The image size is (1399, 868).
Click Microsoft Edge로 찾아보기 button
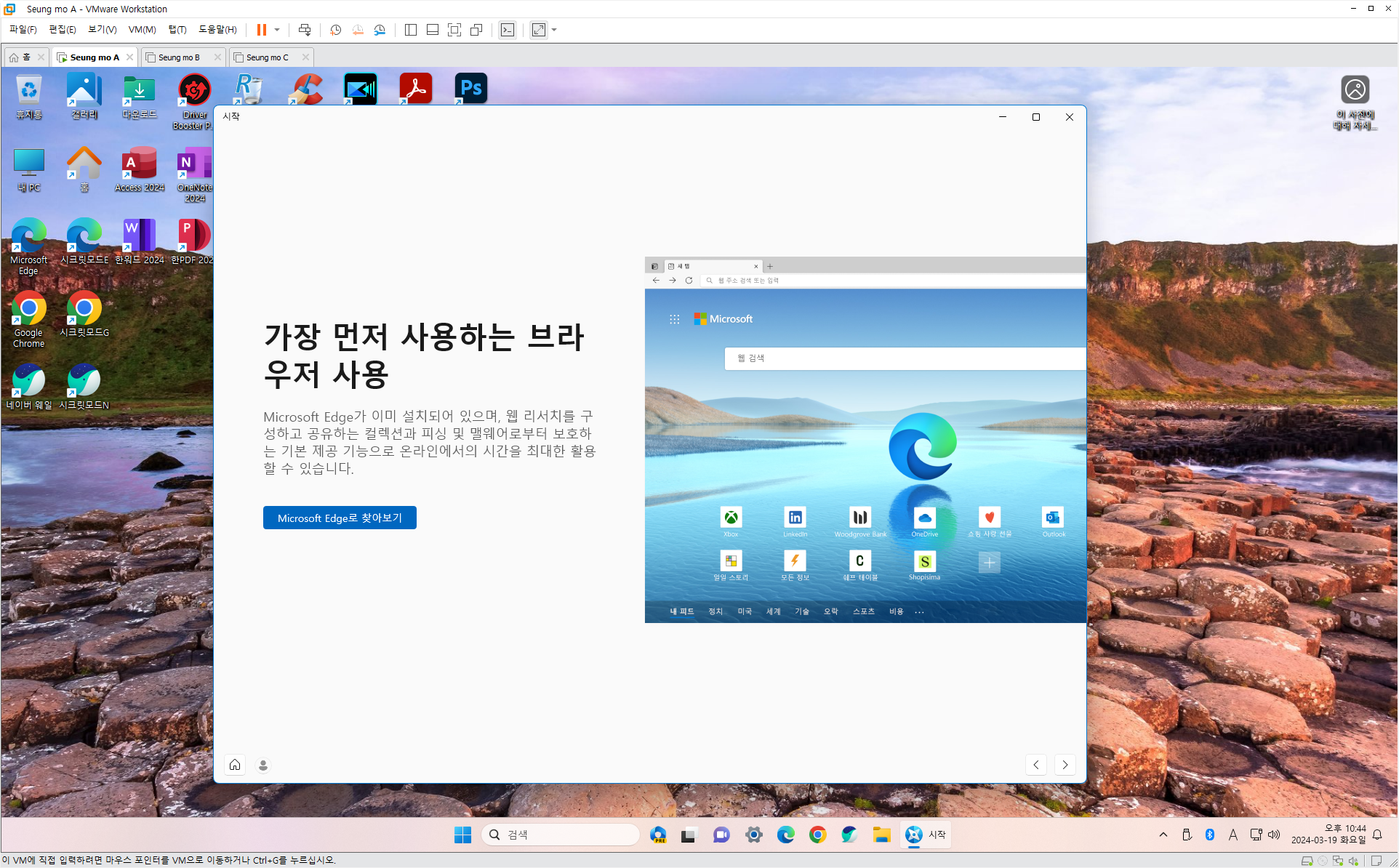[x=340, y=518]
